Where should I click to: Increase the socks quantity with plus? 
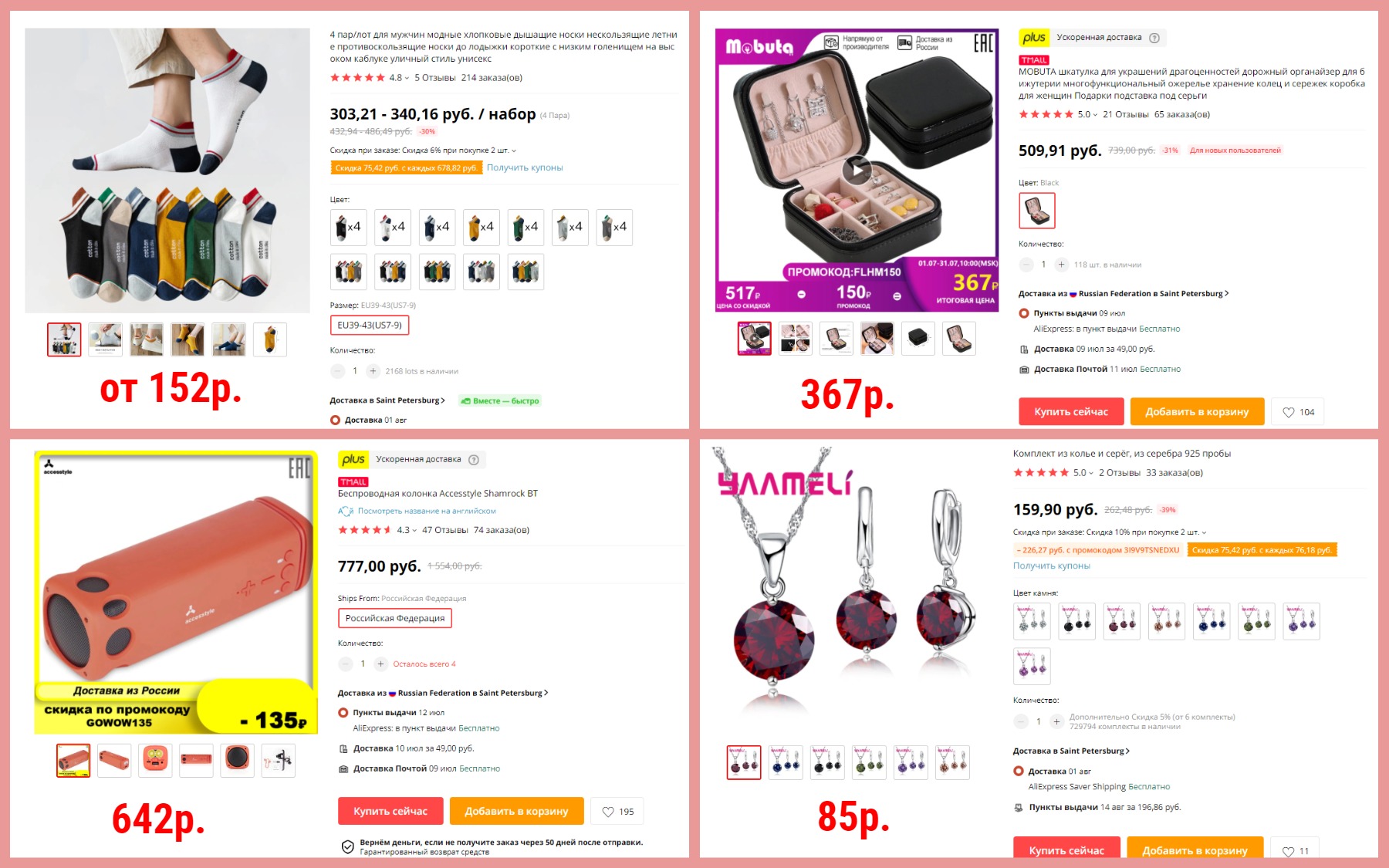[x=373, y=371]
